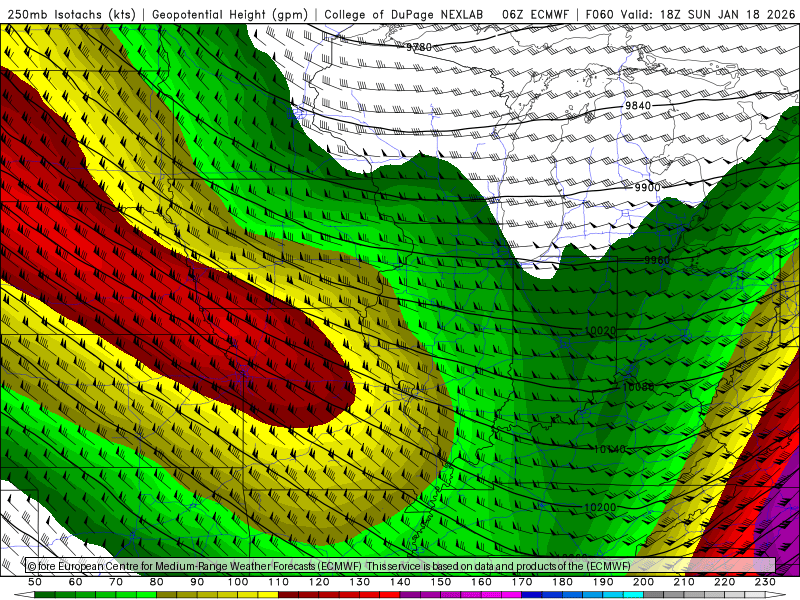Click the 9780 height contour label
The width and height of the screenshot is (800, 600).
click(419, 47)
